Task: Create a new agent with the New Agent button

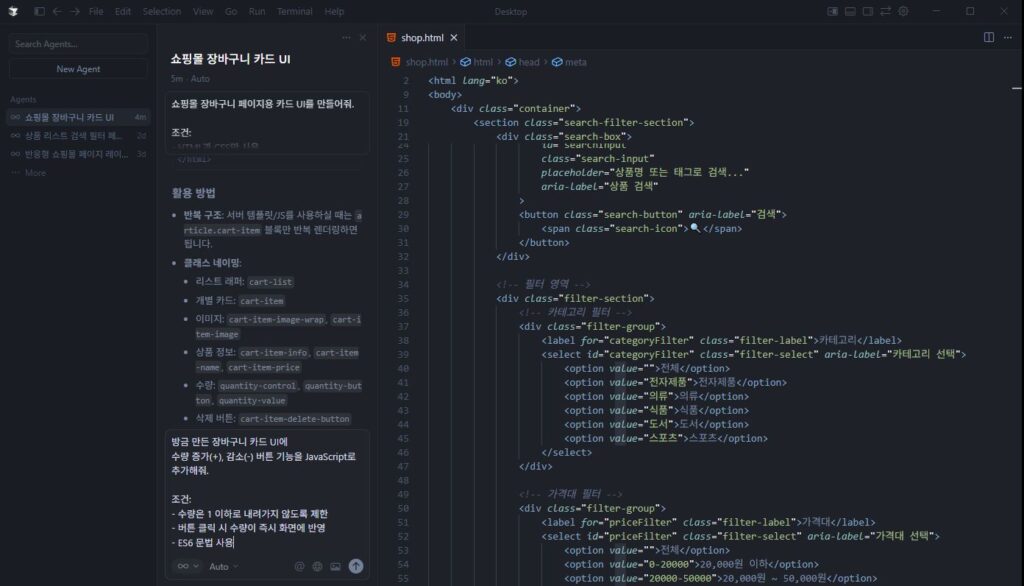Action: (x=77, y=68)
